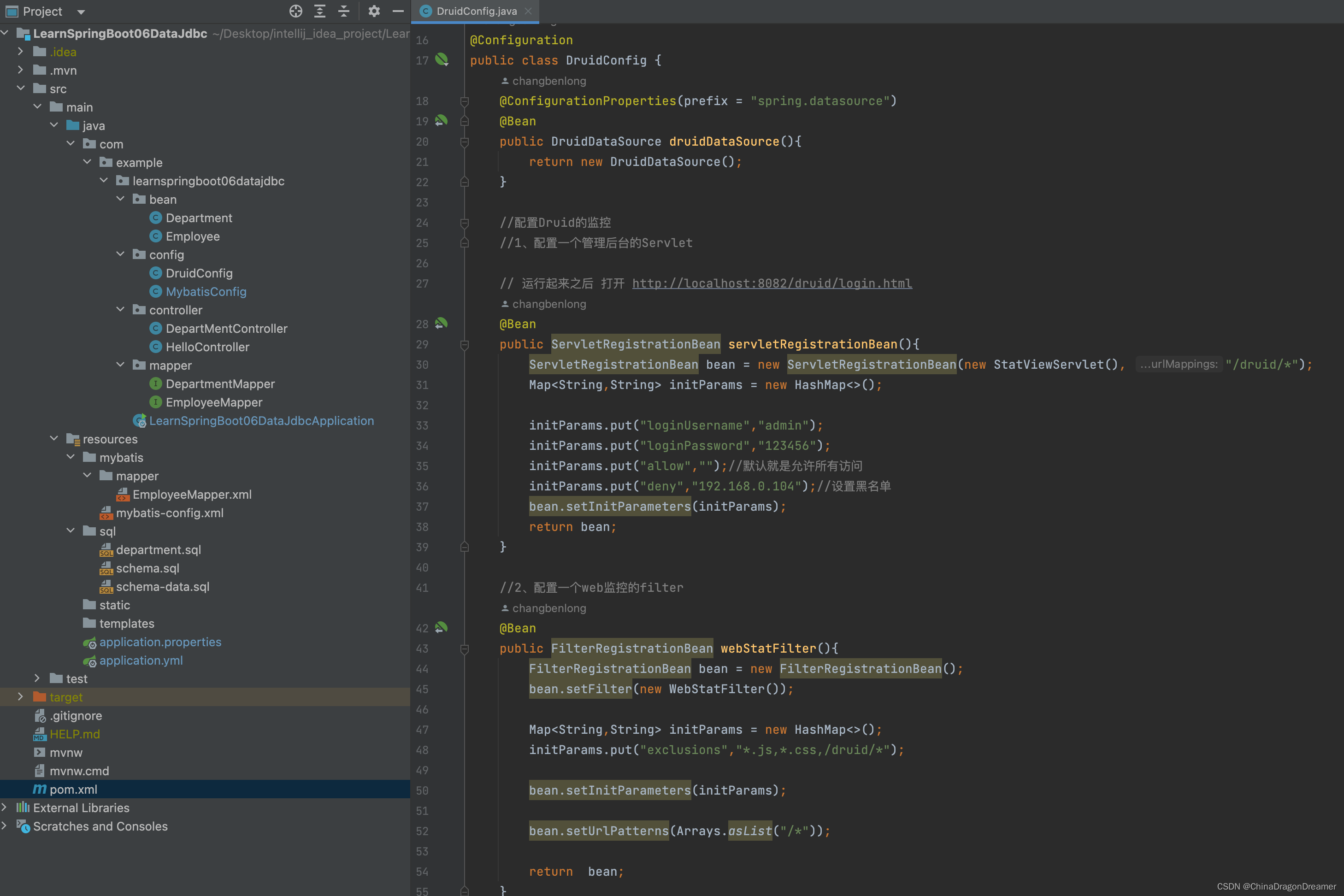Click the bean gutter icon on line 42
Image resolution: width=1344 pixels, height=896 pixels.
click(442, 627)
